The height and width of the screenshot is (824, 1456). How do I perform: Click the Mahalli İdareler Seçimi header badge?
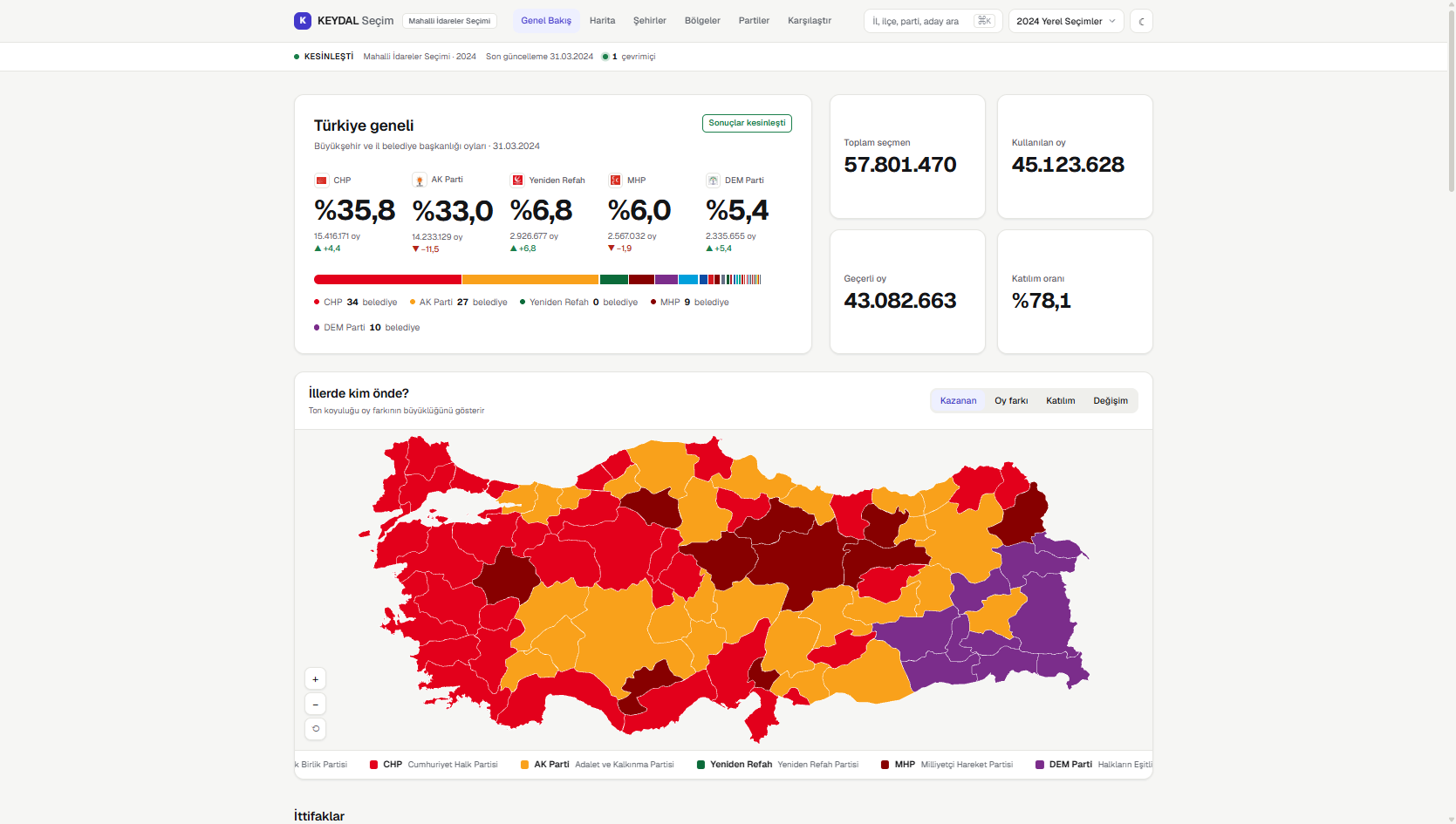pos(449,21)
